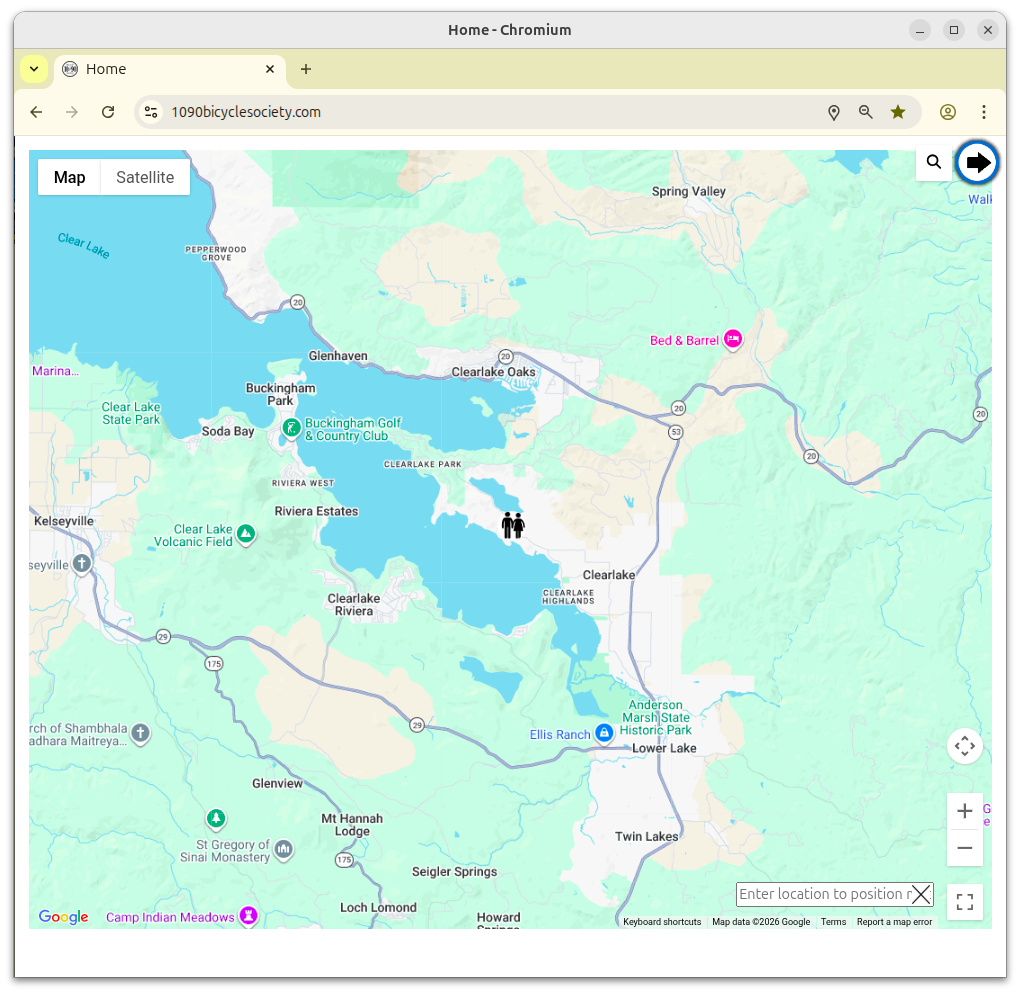The width and height of the screenshot is (1020, 994).
Task: Open map camera controls compass button
Action: pyautogui.click(x=964, y=746)
